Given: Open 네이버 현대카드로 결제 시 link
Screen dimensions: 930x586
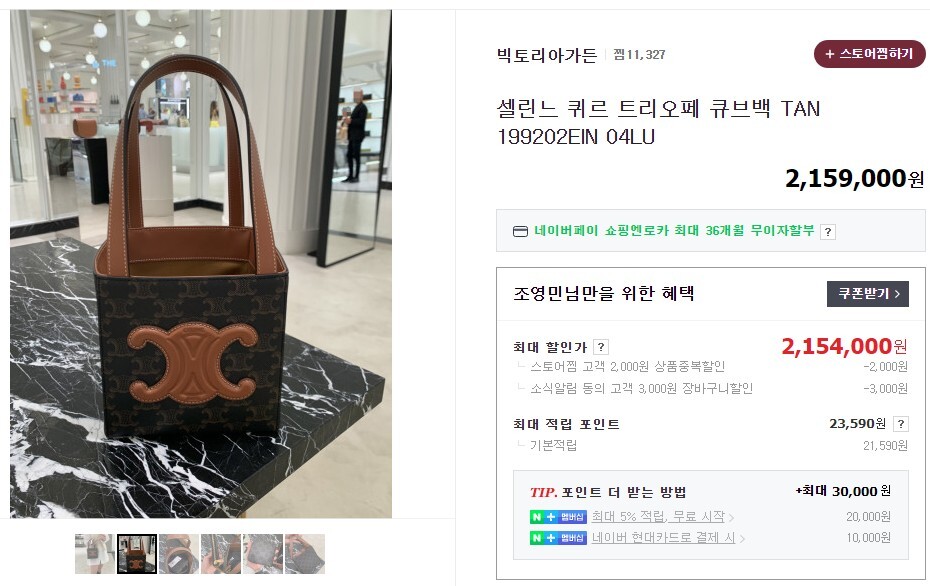Looking at the screenshot, I should 663,538.
